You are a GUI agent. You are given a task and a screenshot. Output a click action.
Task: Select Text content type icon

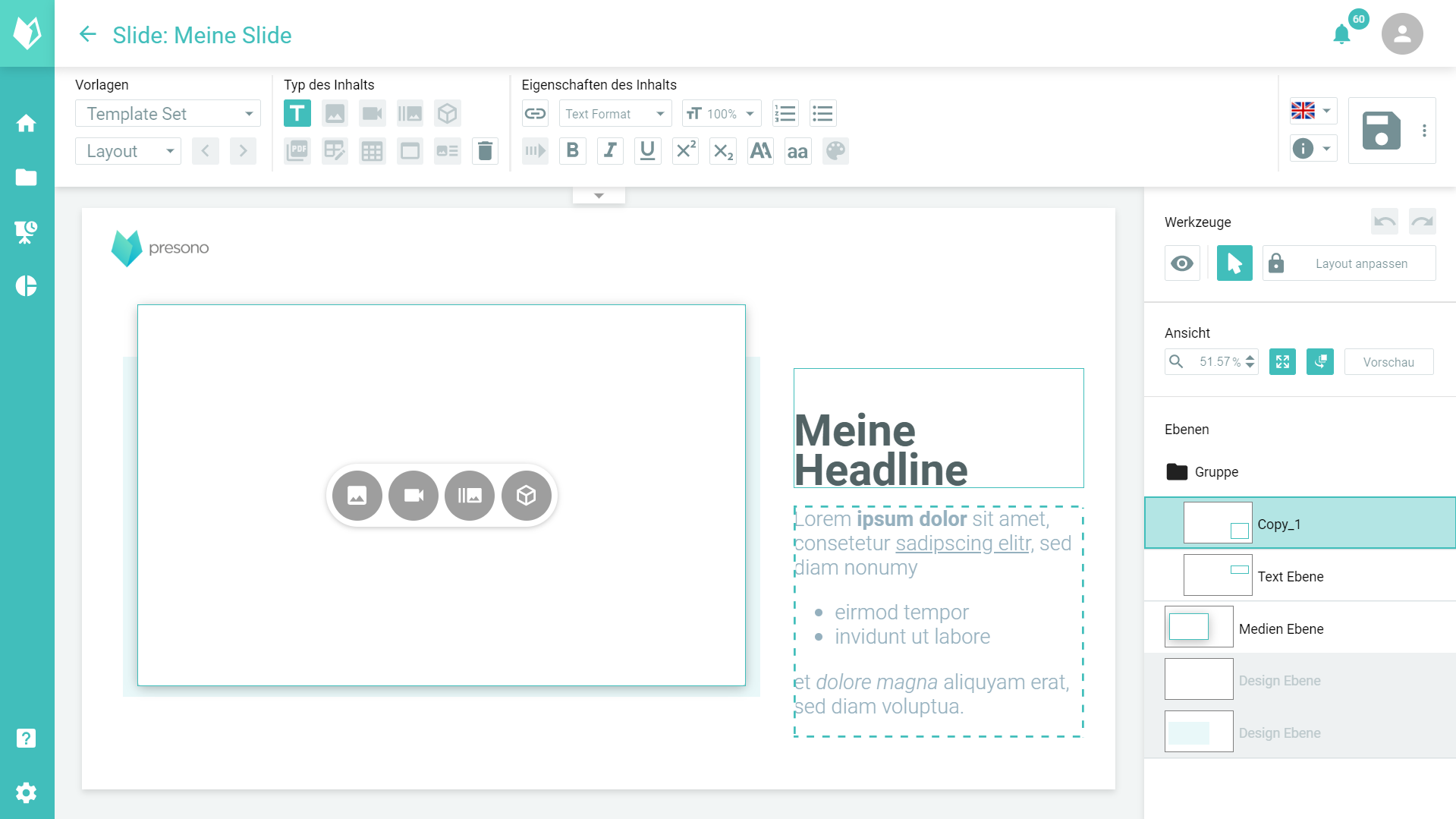pyautogui.click(x=297, y=114)
